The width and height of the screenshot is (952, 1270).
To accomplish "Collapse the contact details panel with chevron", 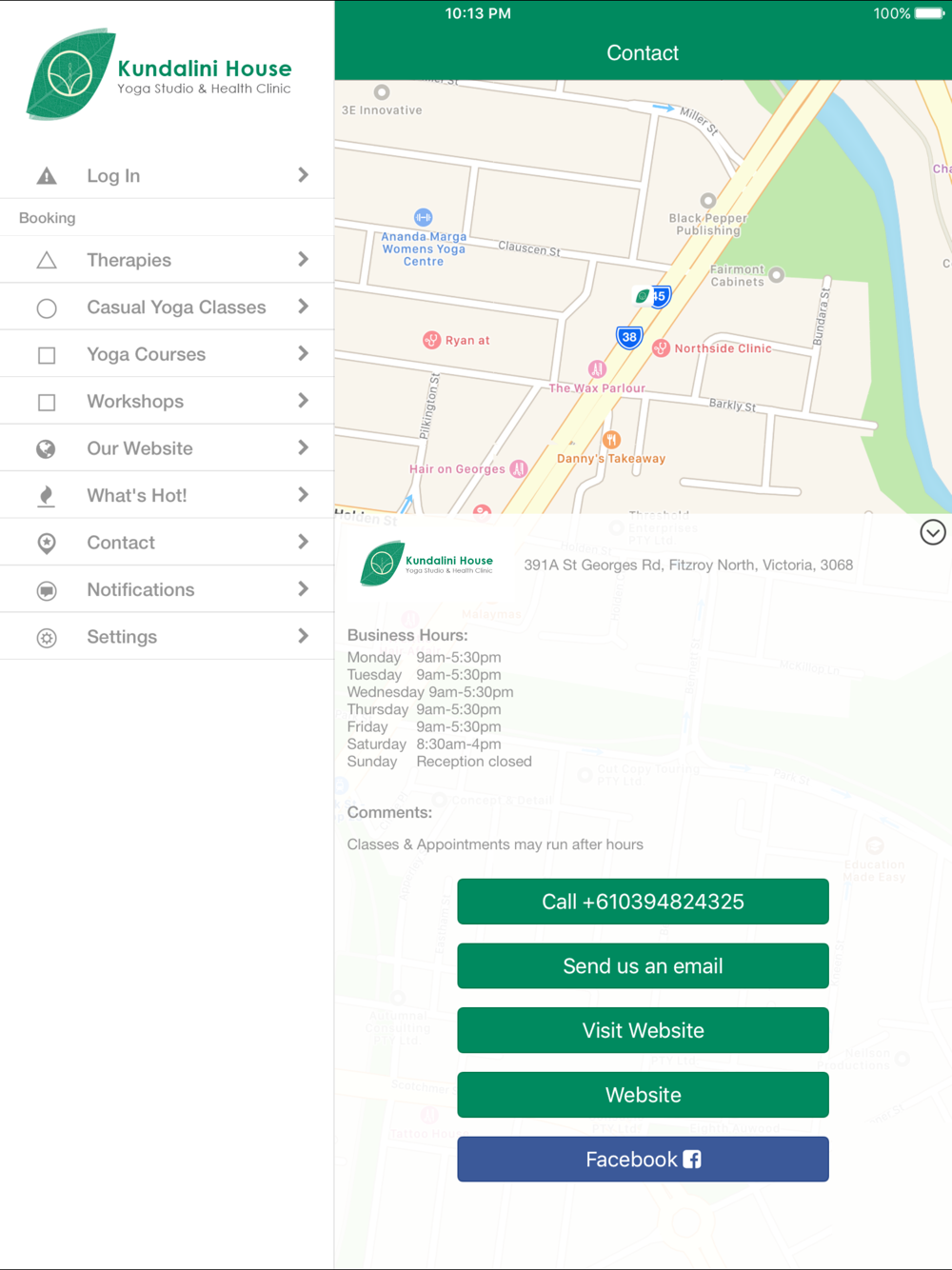I will (933, 532).
